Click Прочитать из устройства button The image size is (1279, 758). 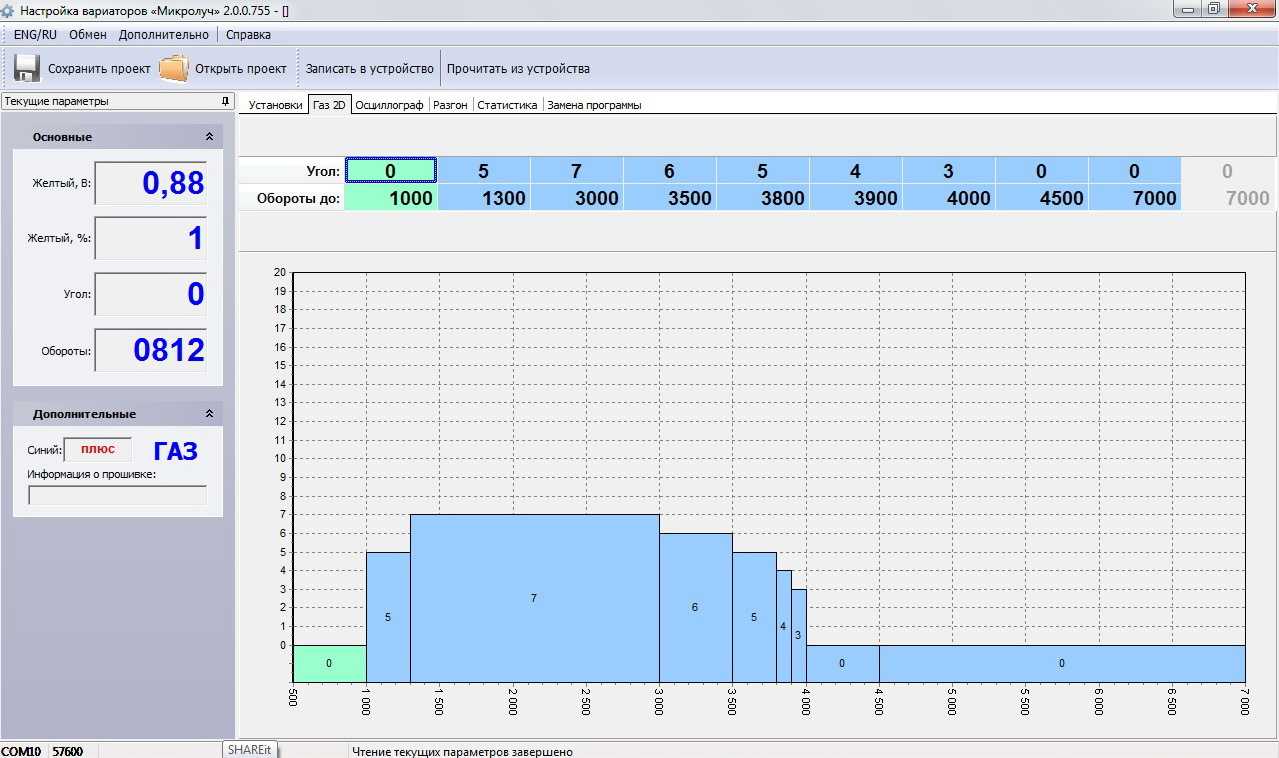point(518,69)
